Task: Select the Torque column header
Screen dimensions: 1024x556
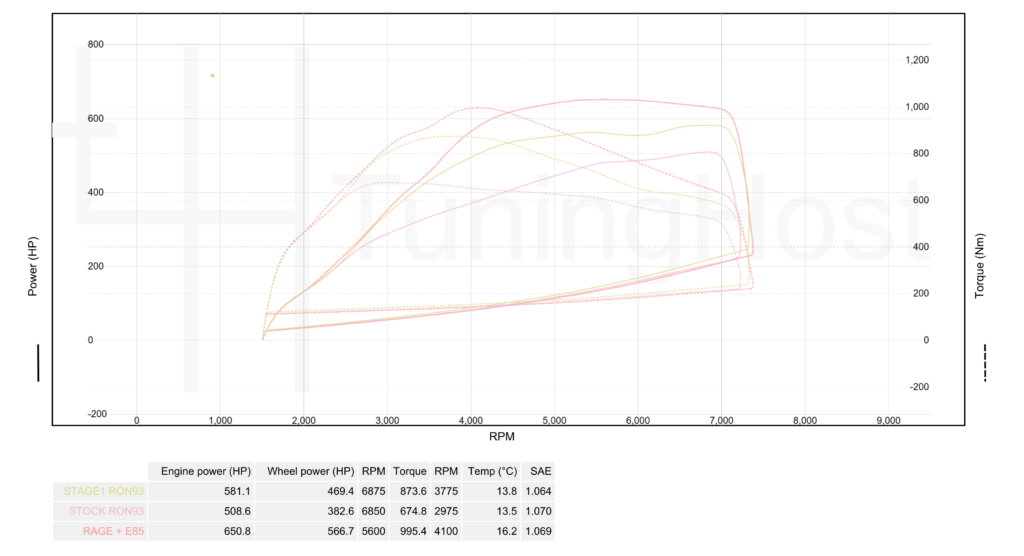Action: (410, 470)
